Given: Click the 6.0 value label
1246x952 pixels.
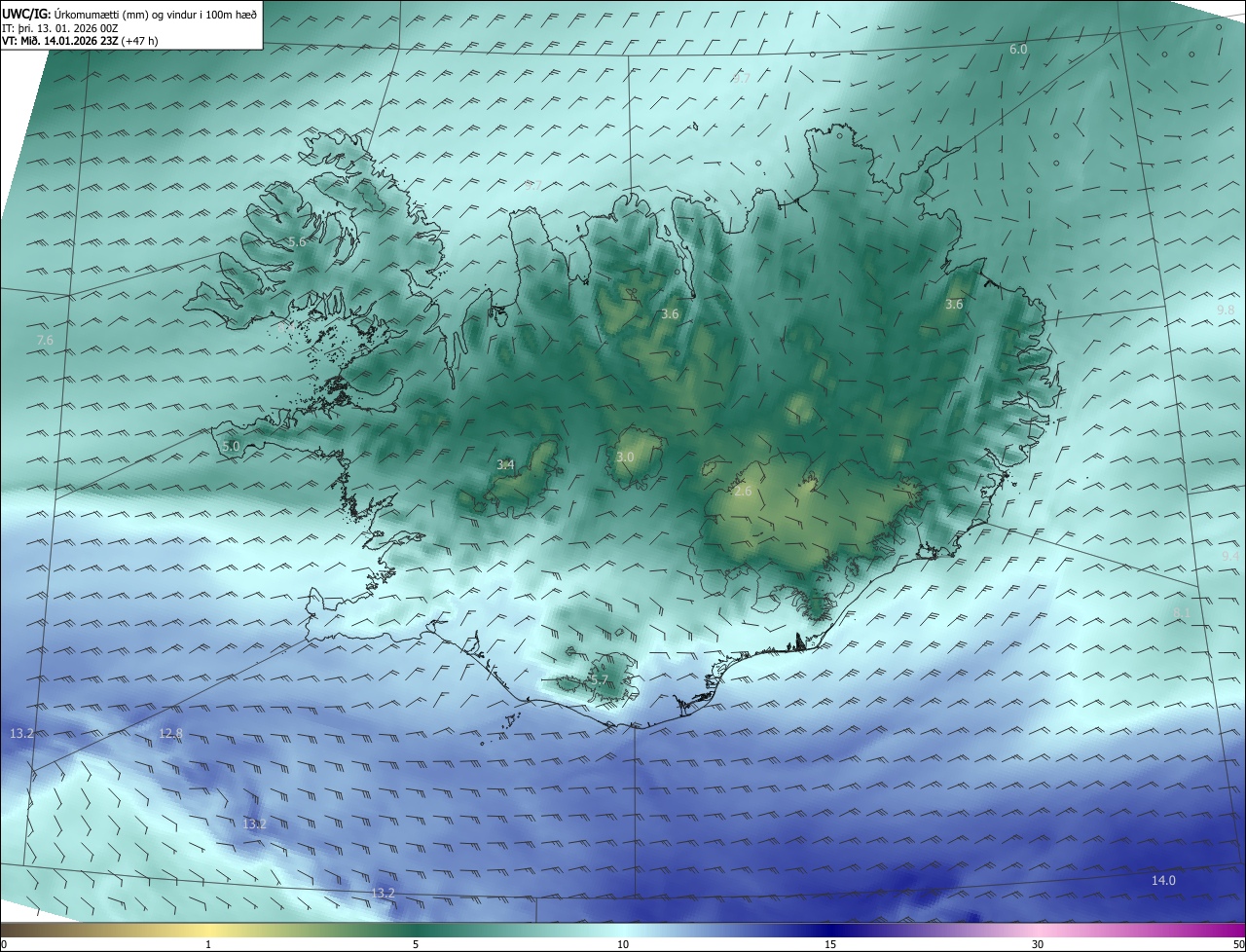Looking at the screenshot, I should [x=1018, y=49].
